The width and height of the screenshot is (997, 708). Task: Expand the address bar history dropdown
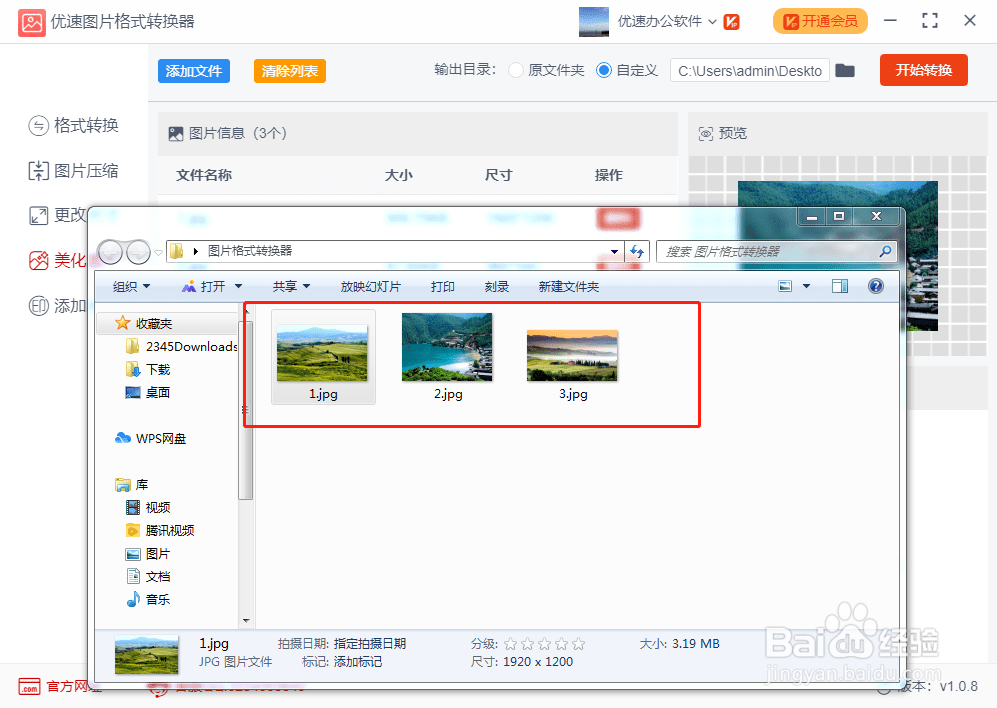pyautogui.click(x=614, y=251)
